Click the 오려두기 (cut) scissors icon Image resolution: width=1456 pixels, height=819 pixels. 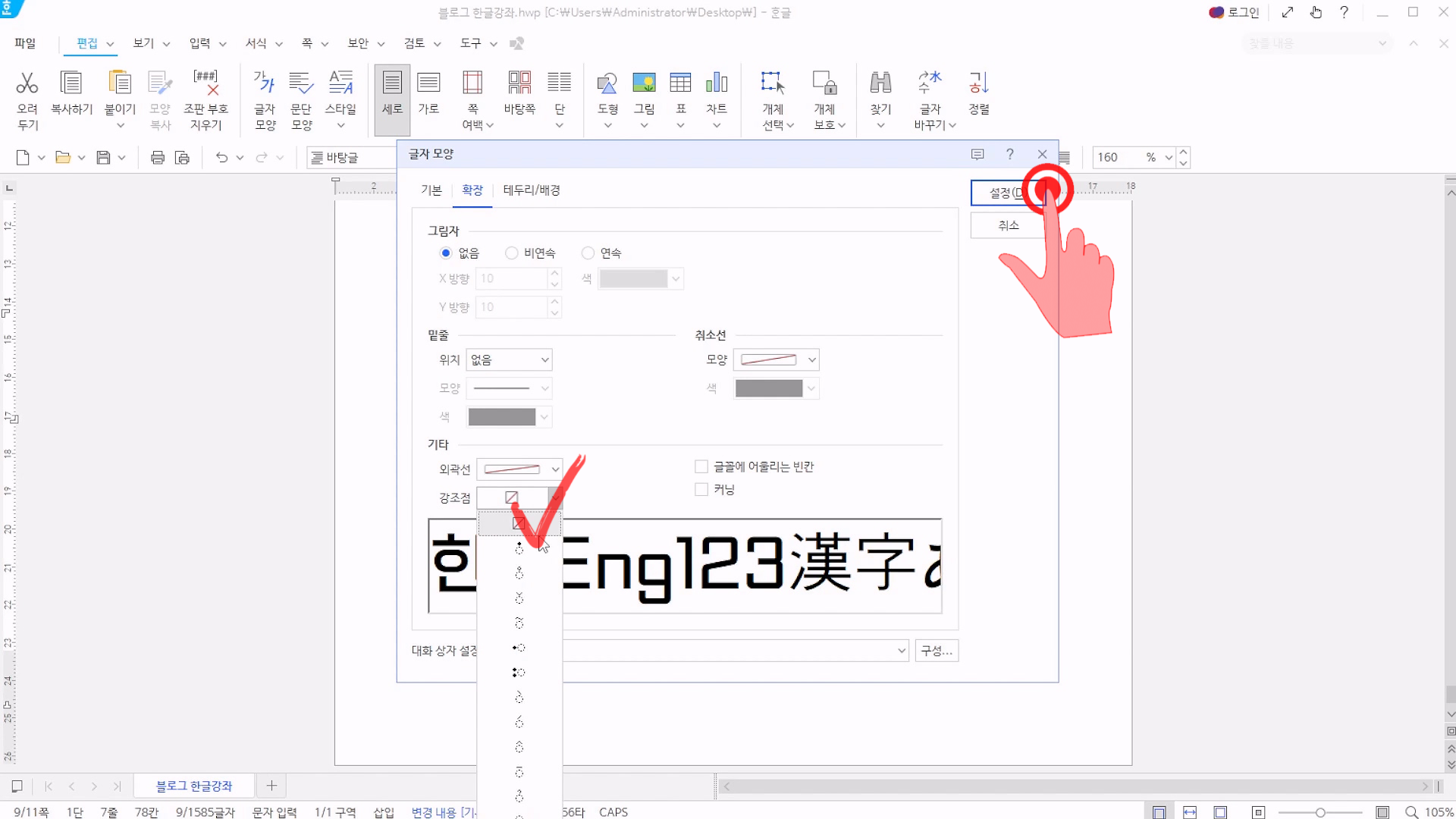27,83
